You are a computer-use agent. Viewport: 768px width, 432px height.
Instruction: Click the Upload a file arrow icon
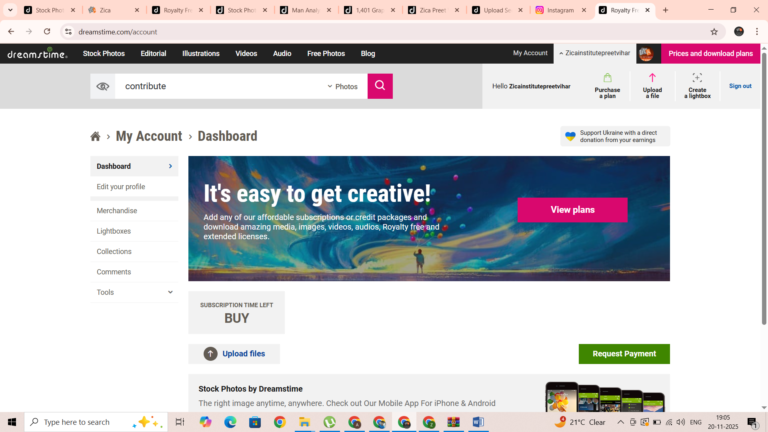(652, 78)
